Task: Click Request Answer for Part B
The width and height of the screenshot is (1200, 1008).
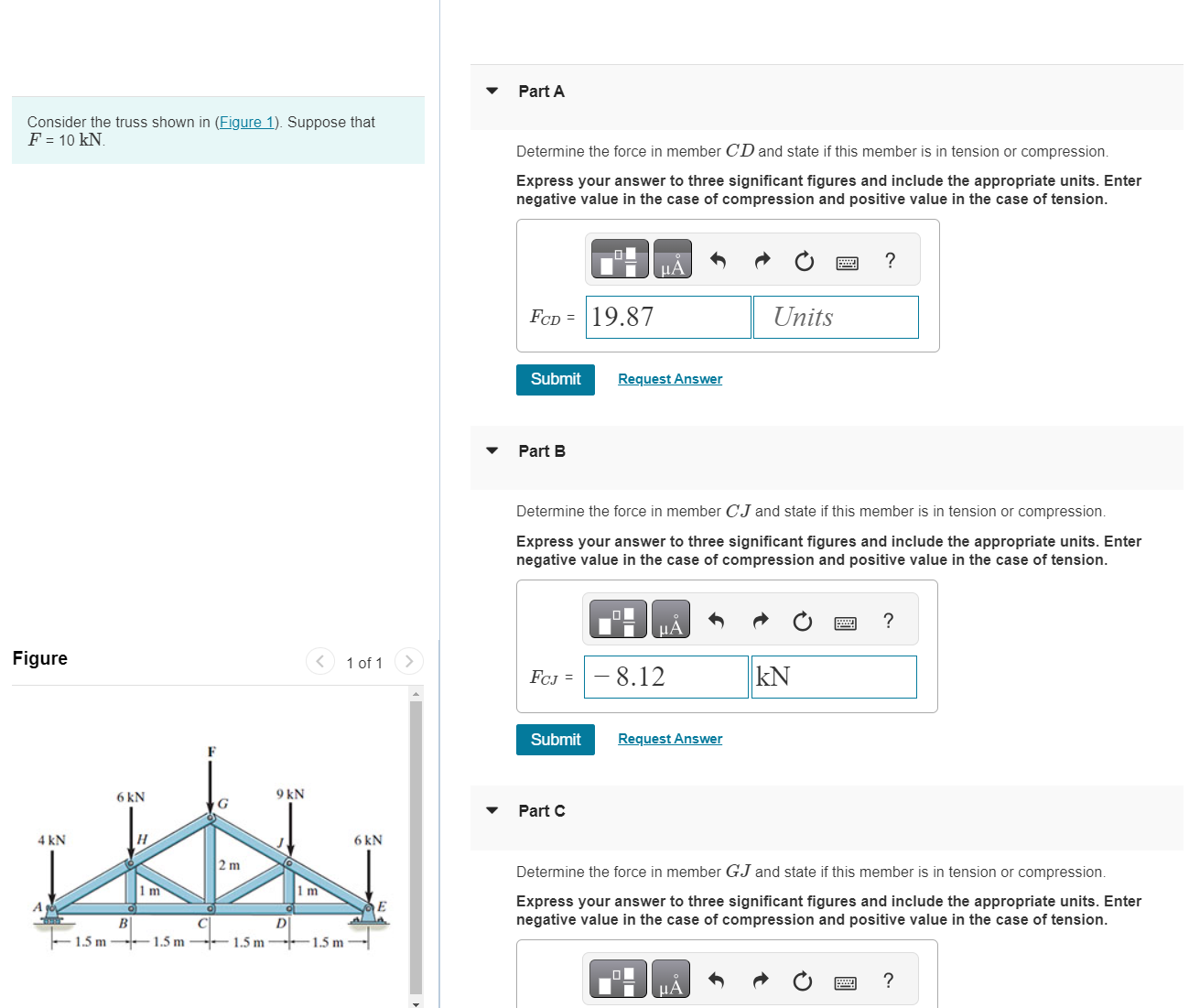Action: (669, 739)
